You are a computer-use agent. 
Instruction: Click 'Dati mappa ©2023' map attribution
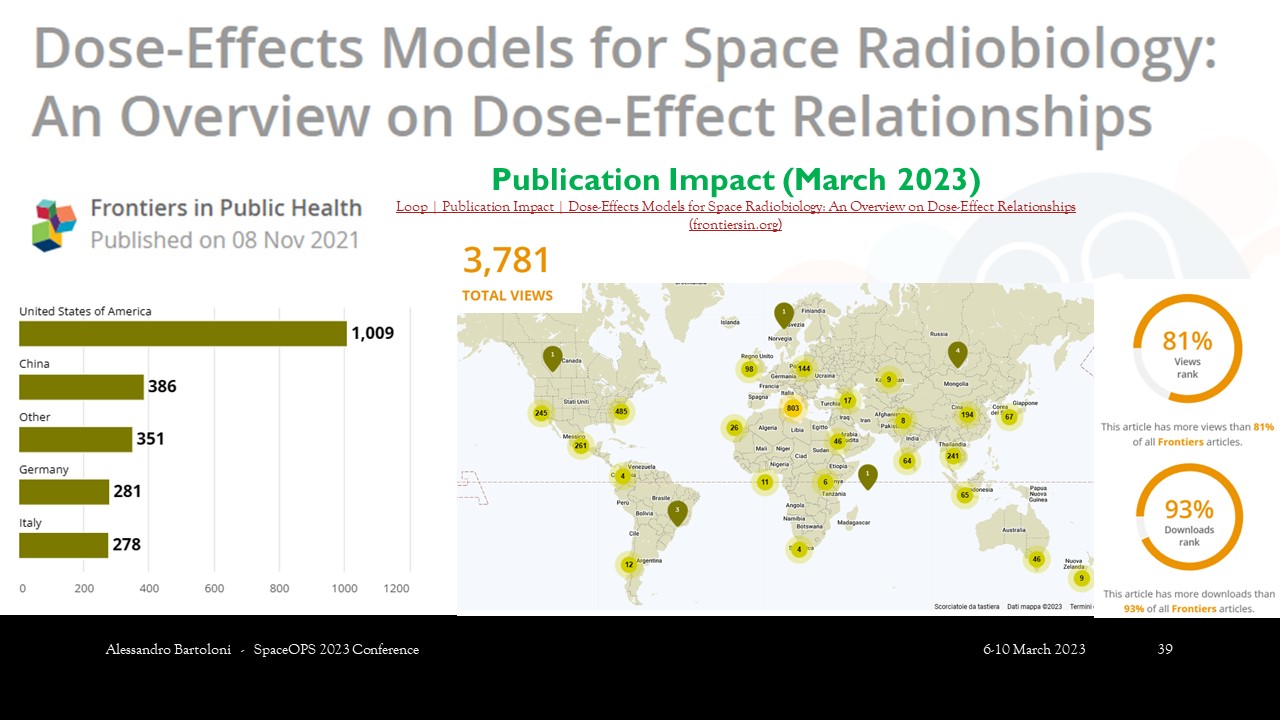(1034, 607)
